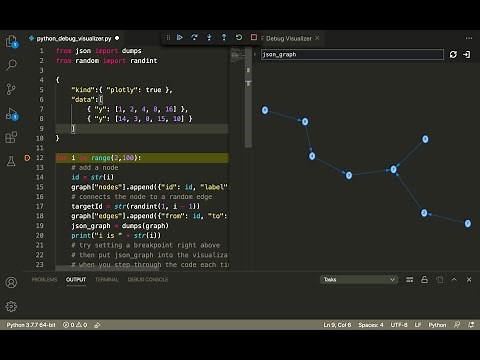Continue debugging with the play button
Image resolution: width=480 pixels, height=360 pixels.
coord(180,37)
